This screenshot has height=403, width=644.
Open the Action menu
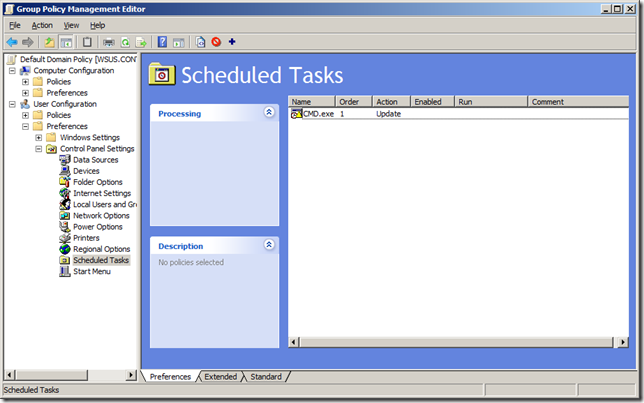(42, 25)
